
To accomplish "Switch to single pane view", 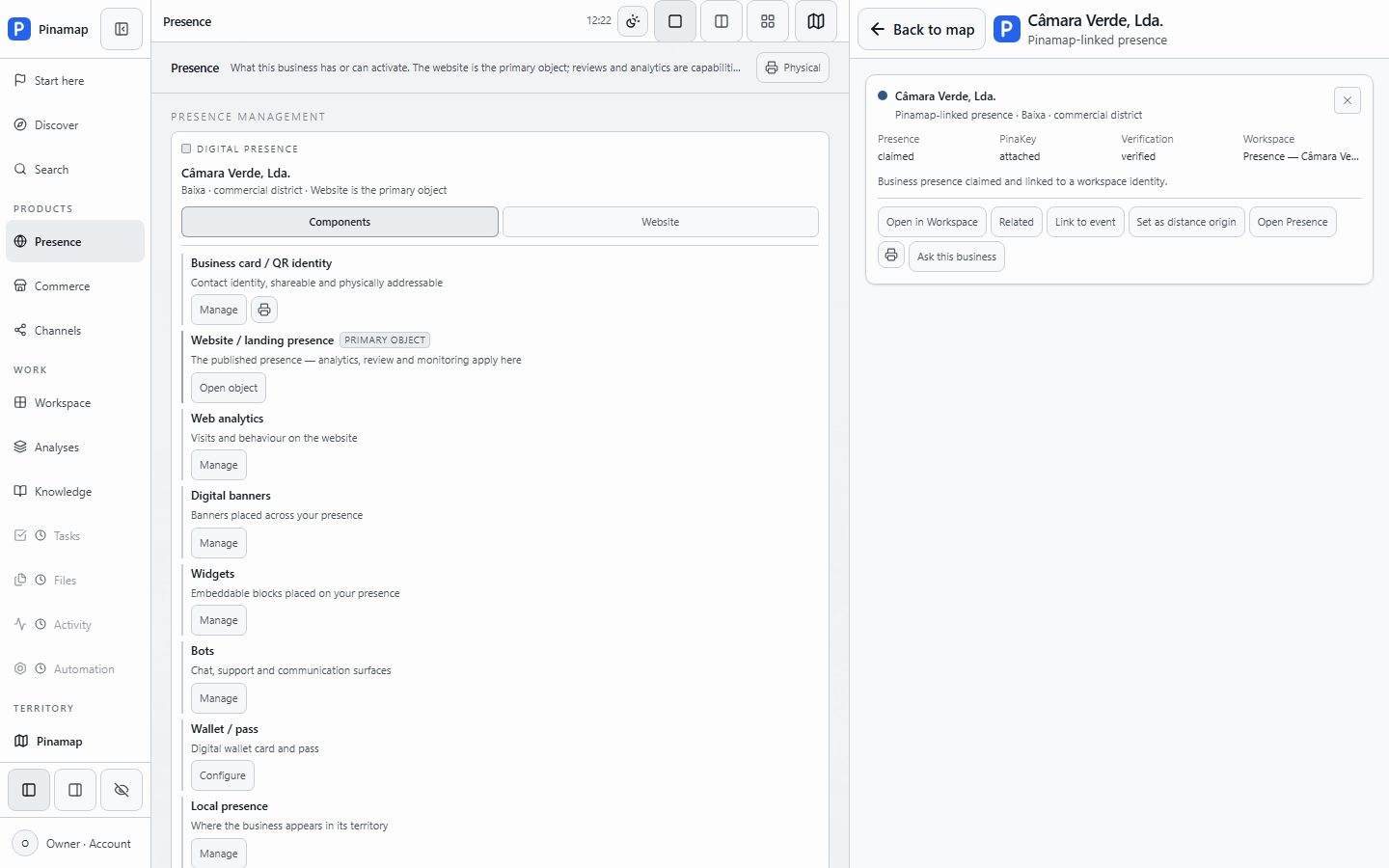I will point(675,21).
